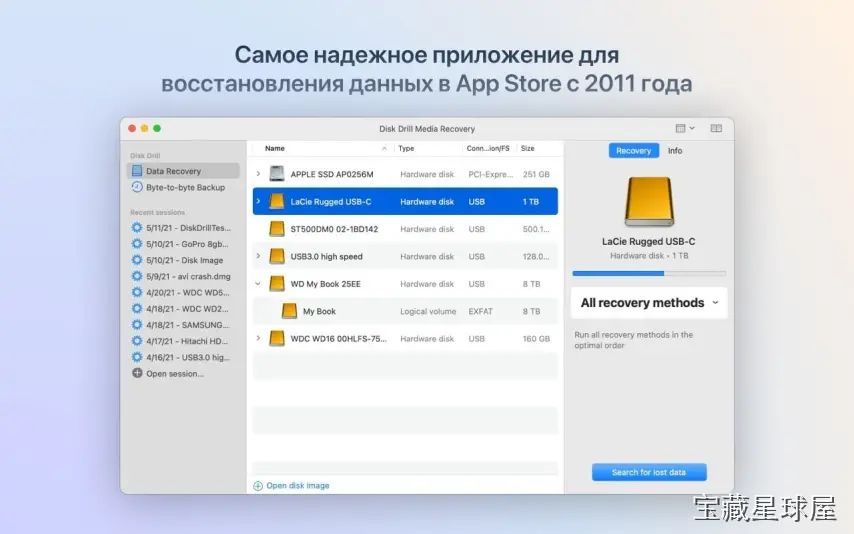Open session gear icon 5/9/21 - avi crash.dmg
The image size is (854, 534).
[x=137, y=276]
